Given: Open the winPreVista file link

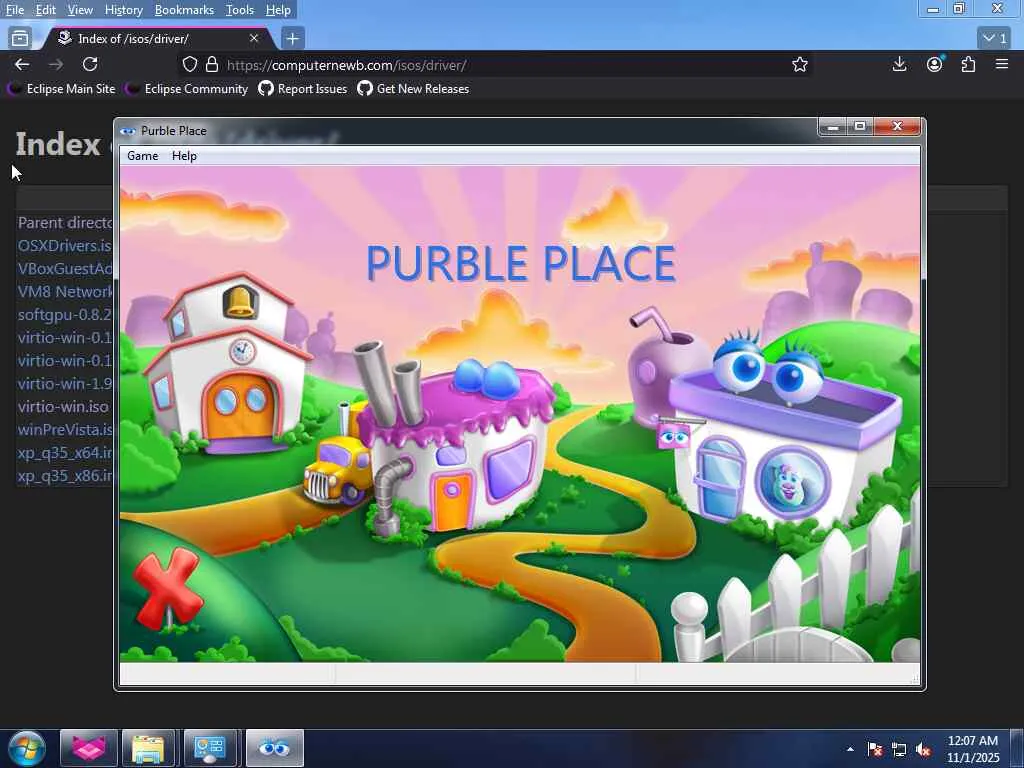Looking at the screenshot, I should [65, 430].
